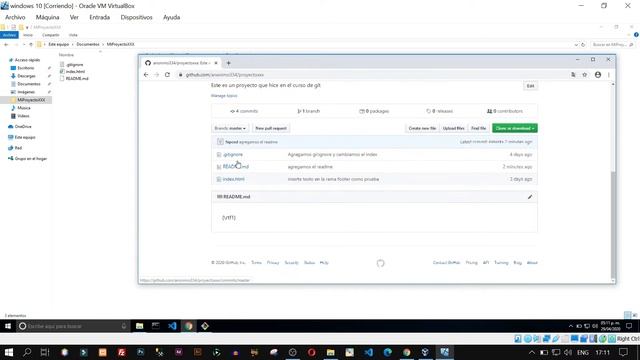Open the FileZilla icon in host taskbar
The width and height of the screenshot is (640, 360).
[x=121, y=352]
